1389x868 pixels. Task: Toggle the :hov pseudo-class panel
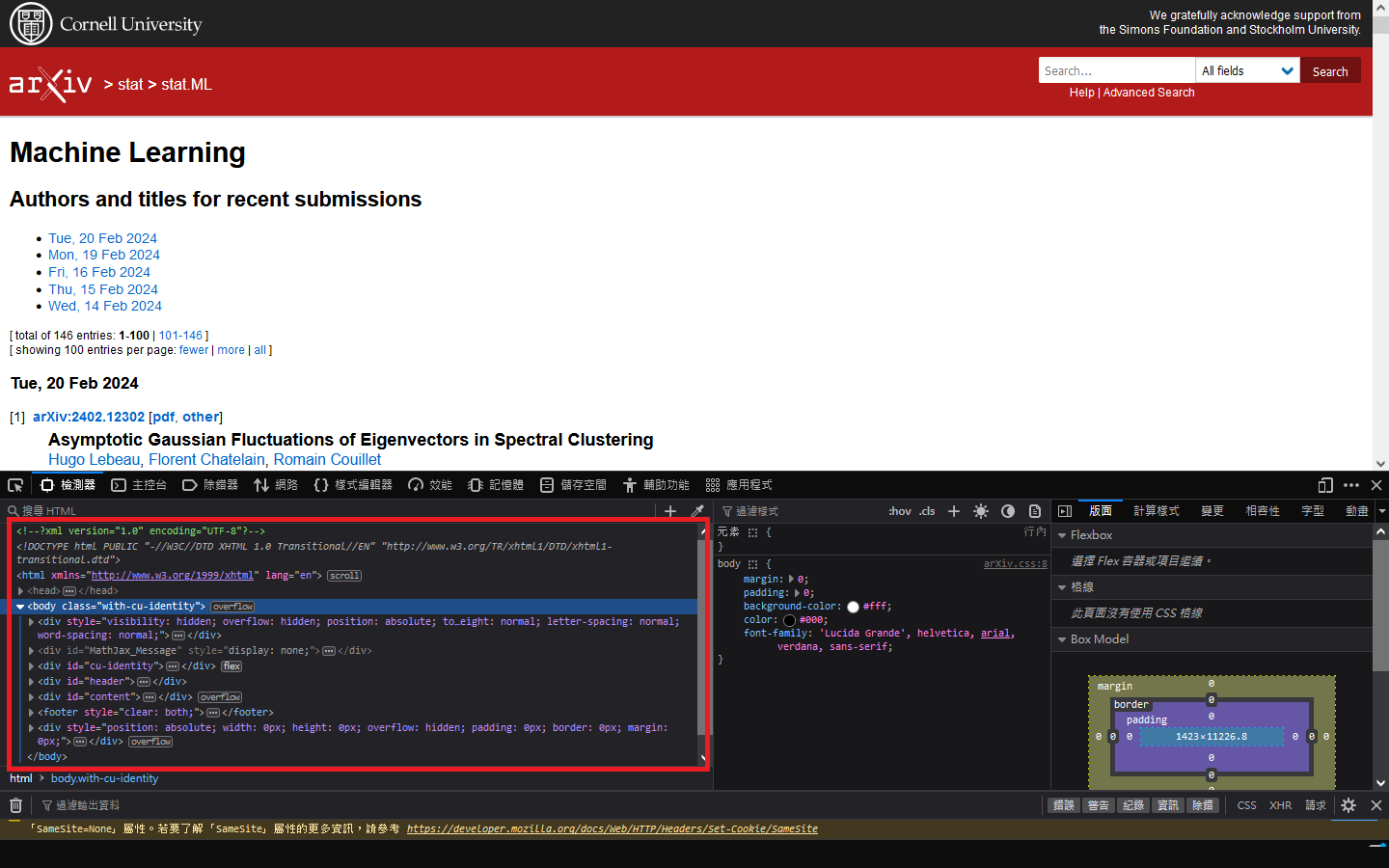pyautogui.click(x=900, y=511)
